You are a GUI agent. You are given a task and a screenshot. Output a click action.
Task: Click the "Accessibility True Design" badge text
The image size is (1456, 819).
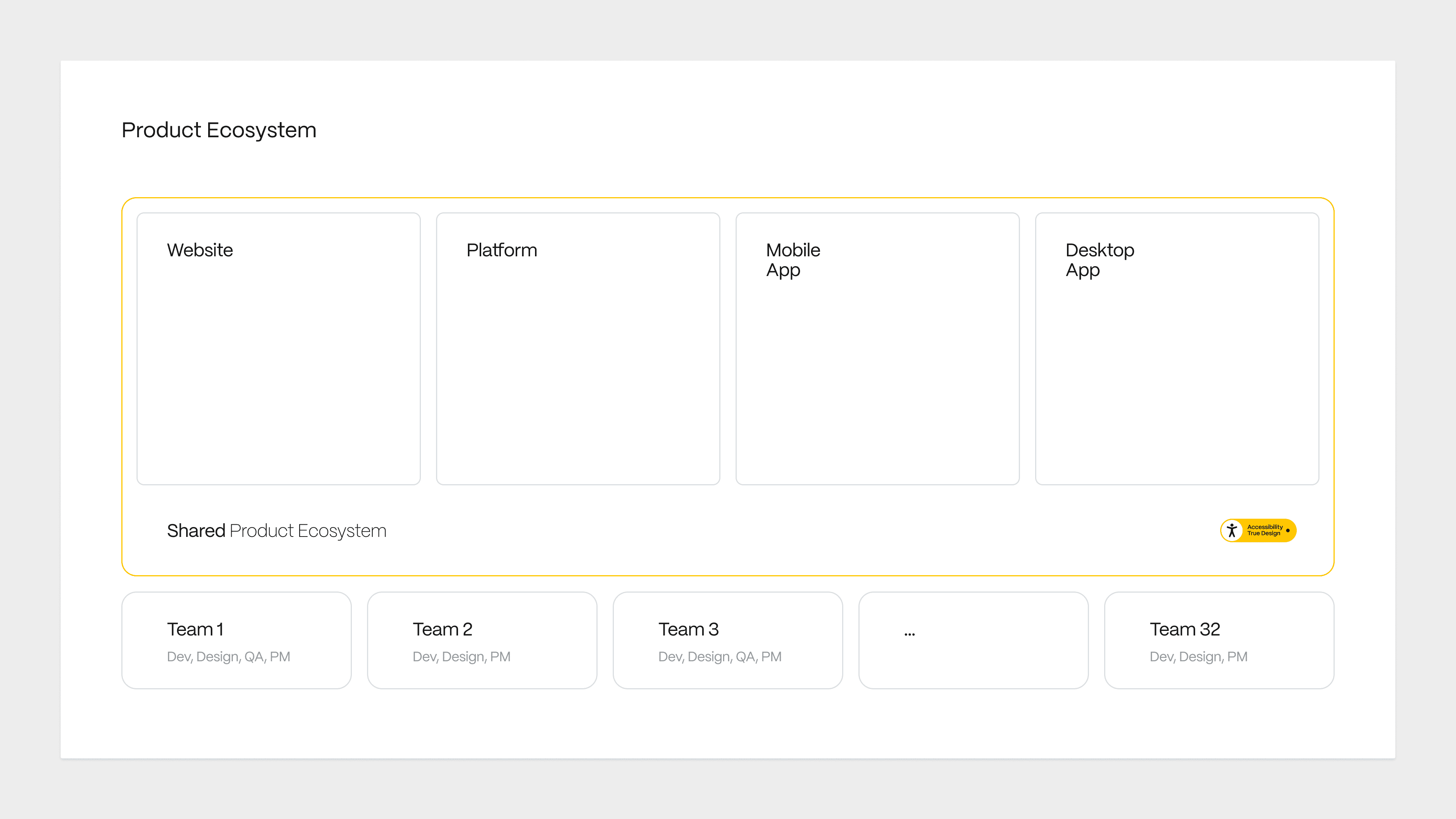(1265, 530)
